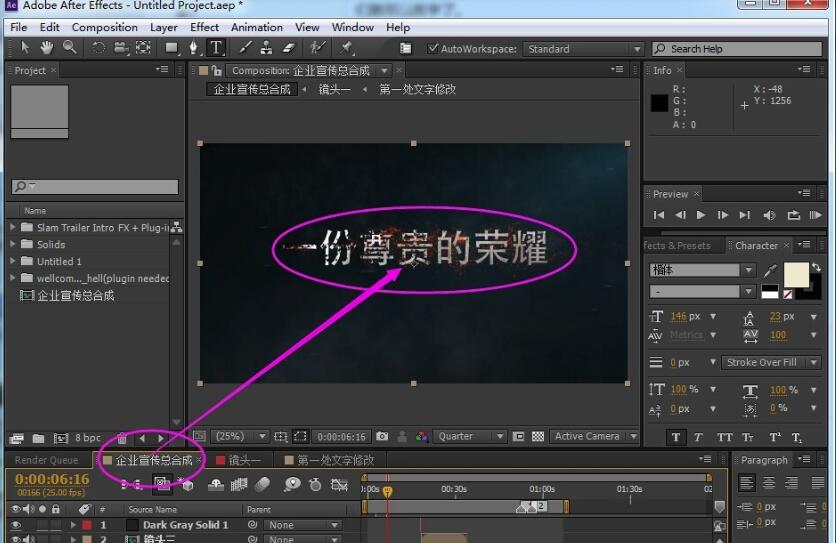Hide the Dark Gray Solid 1 layer

coord(15,525)
